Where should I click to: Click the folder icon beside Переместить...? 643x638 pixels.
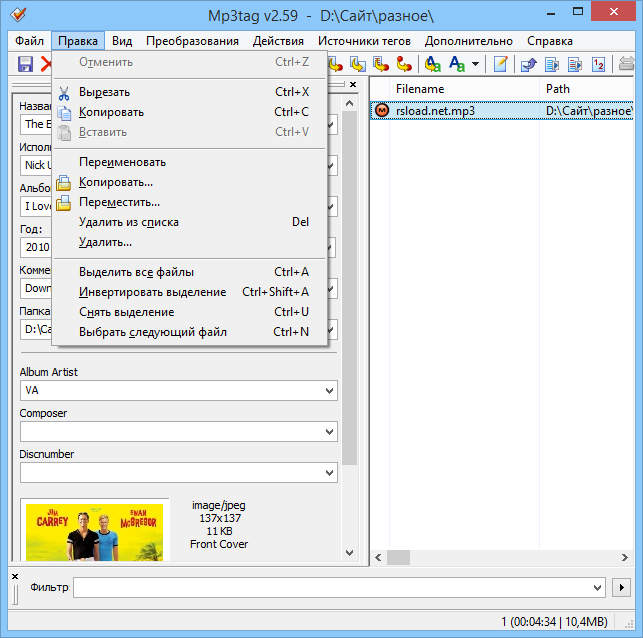(x=64, y=203)
